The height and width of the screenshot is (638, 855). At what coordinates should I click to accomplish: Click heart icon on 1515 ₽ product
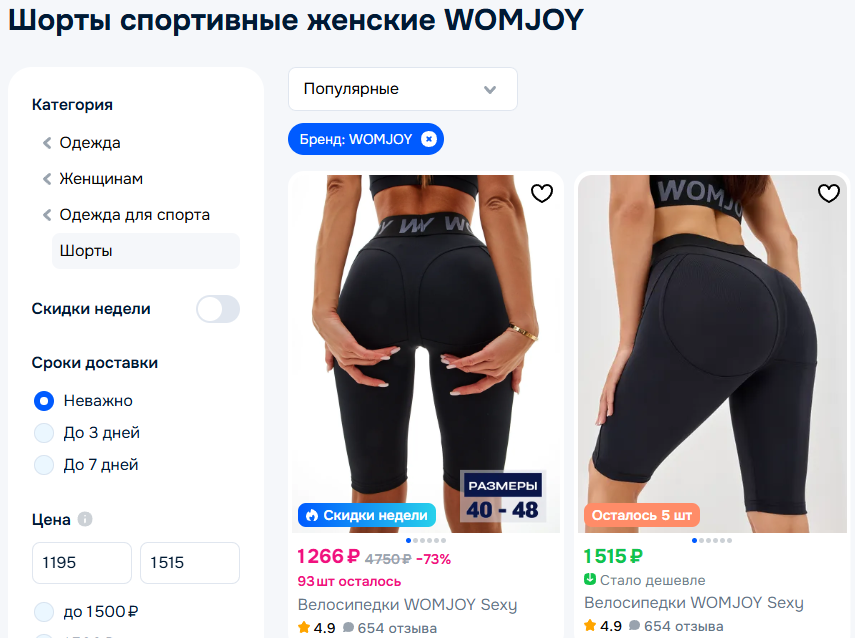[828, 193]
